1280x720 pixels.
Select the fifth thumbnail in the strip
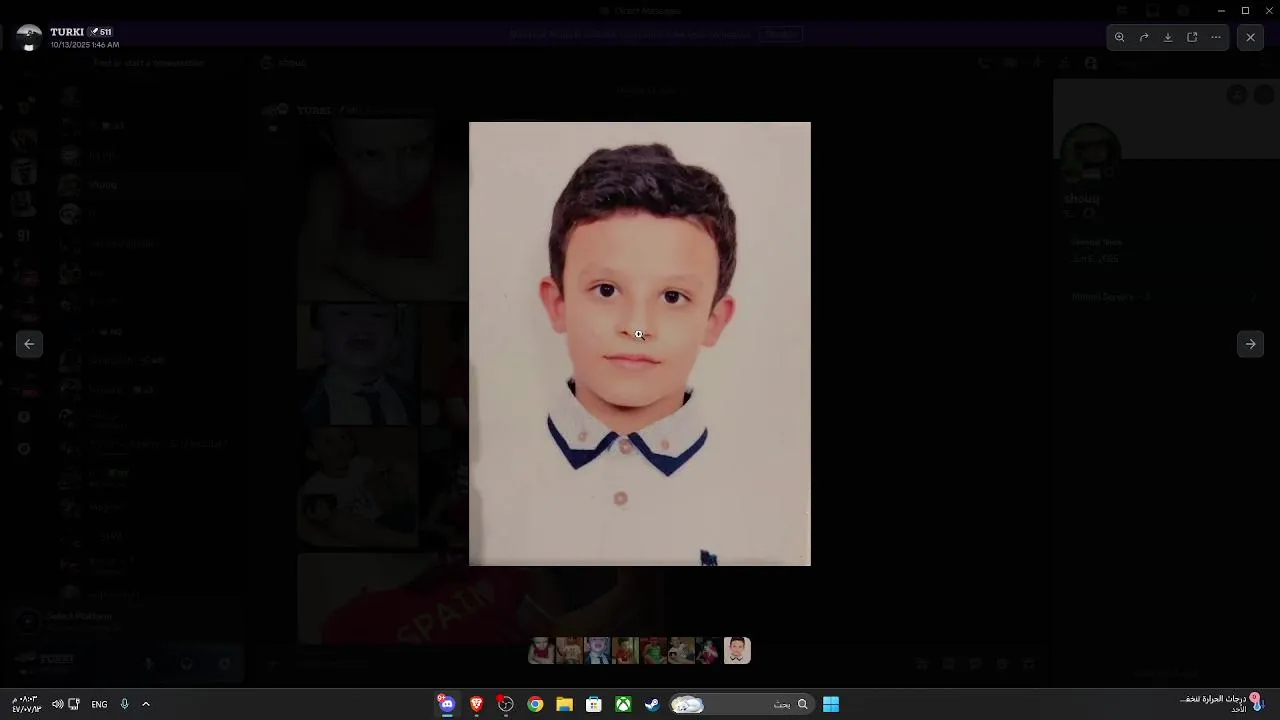click(x=653, y=651)
